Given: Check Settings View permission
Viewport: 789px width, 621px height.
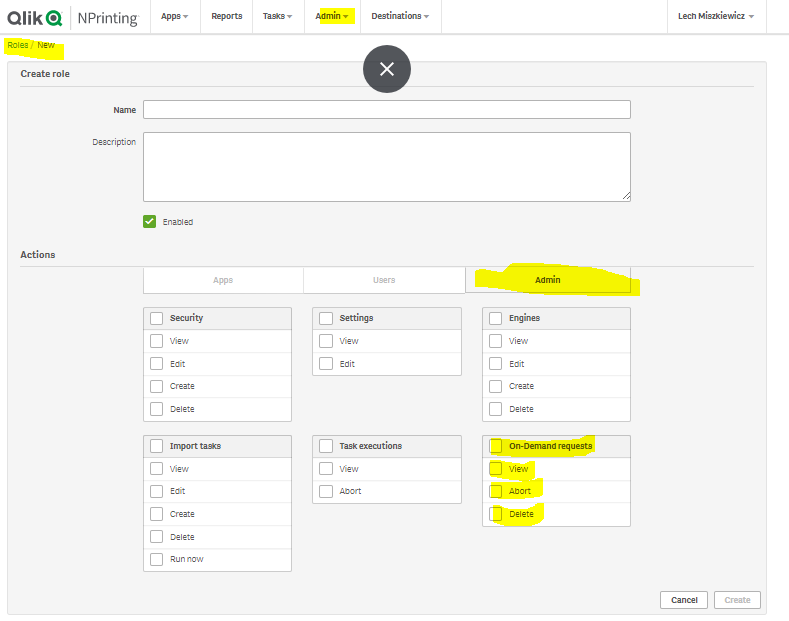Looking at the screenshot, I should (326, 341).
